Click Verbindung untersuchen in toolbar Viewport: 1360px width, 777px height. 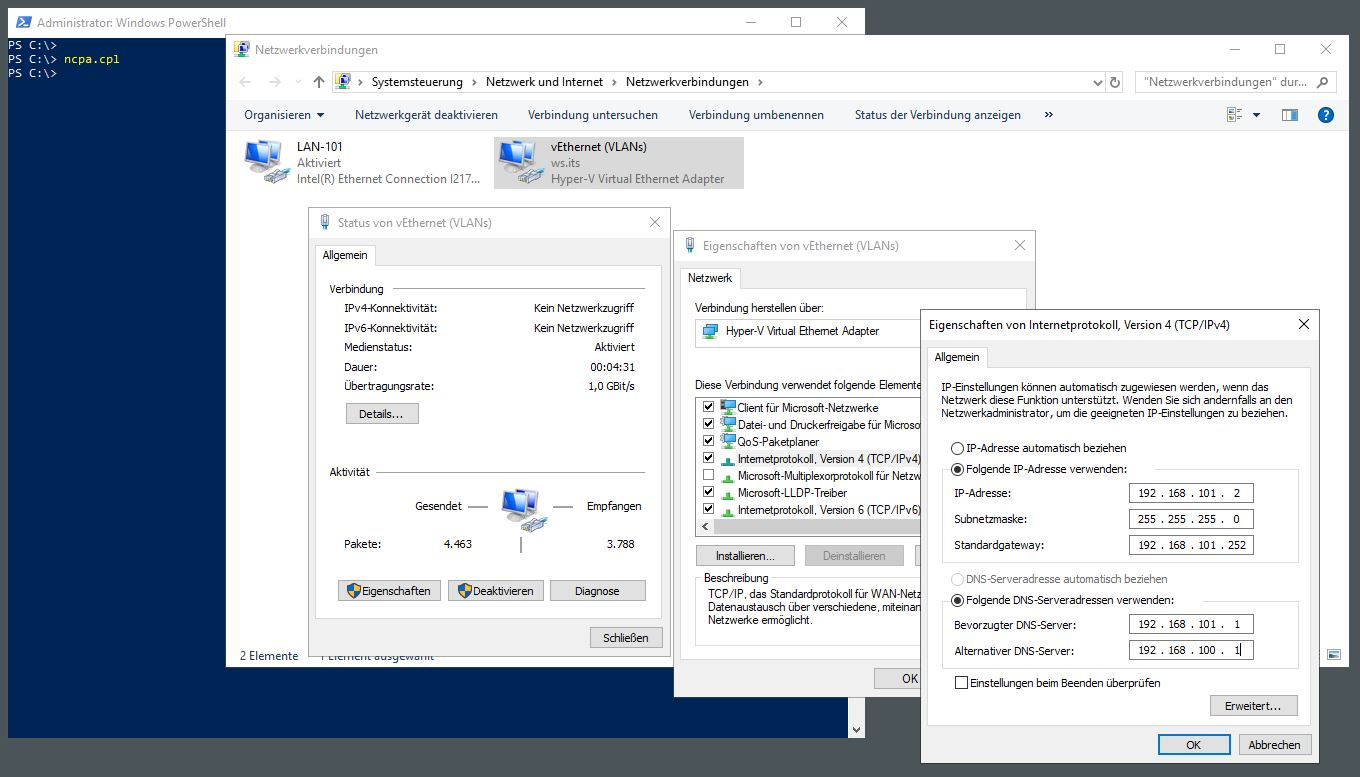tap(593, 115)
